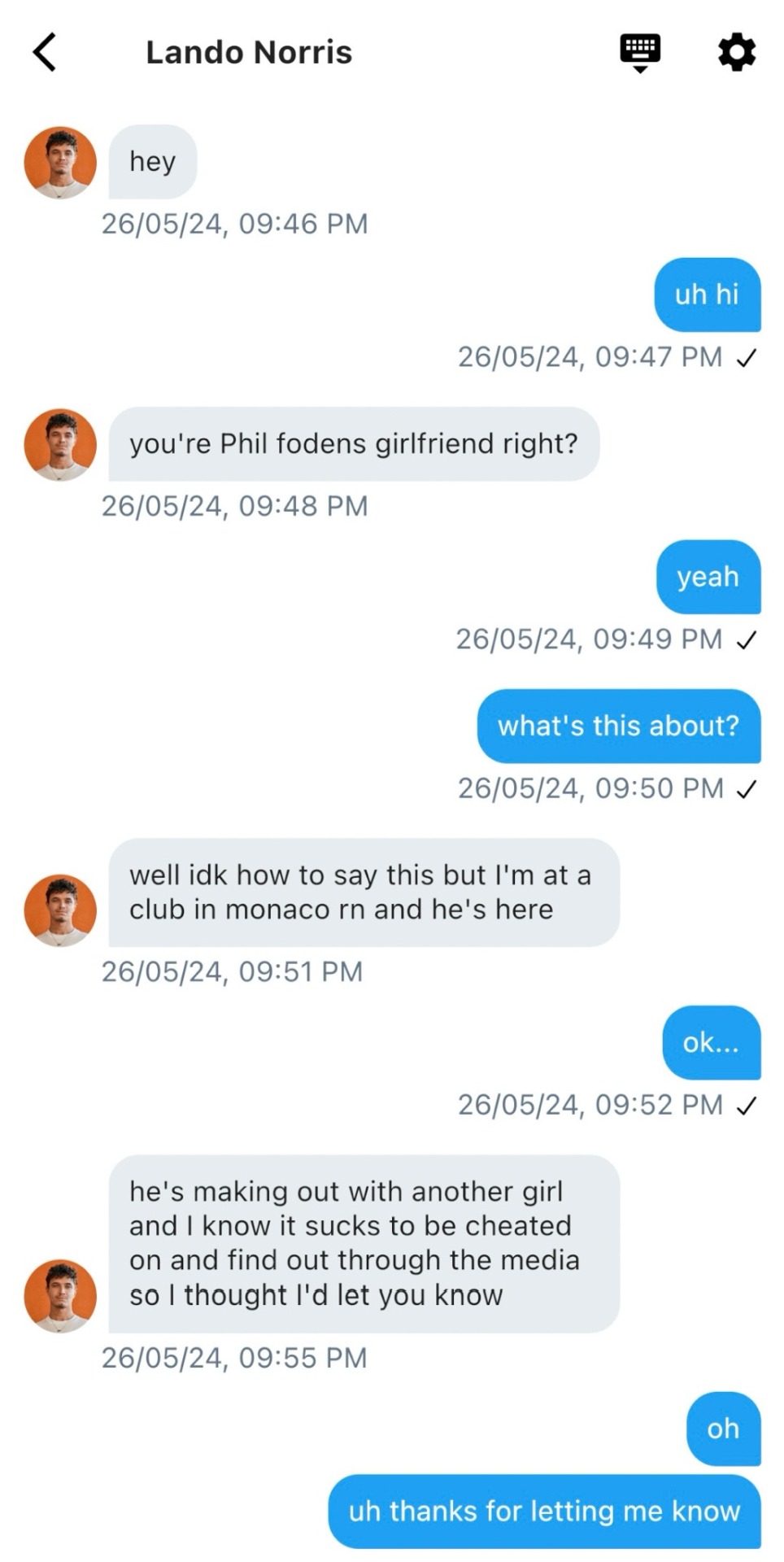Open chat settings gear icon
Image resolution: width=784 pixels, height=1562 pixels.
pos(737,52)
